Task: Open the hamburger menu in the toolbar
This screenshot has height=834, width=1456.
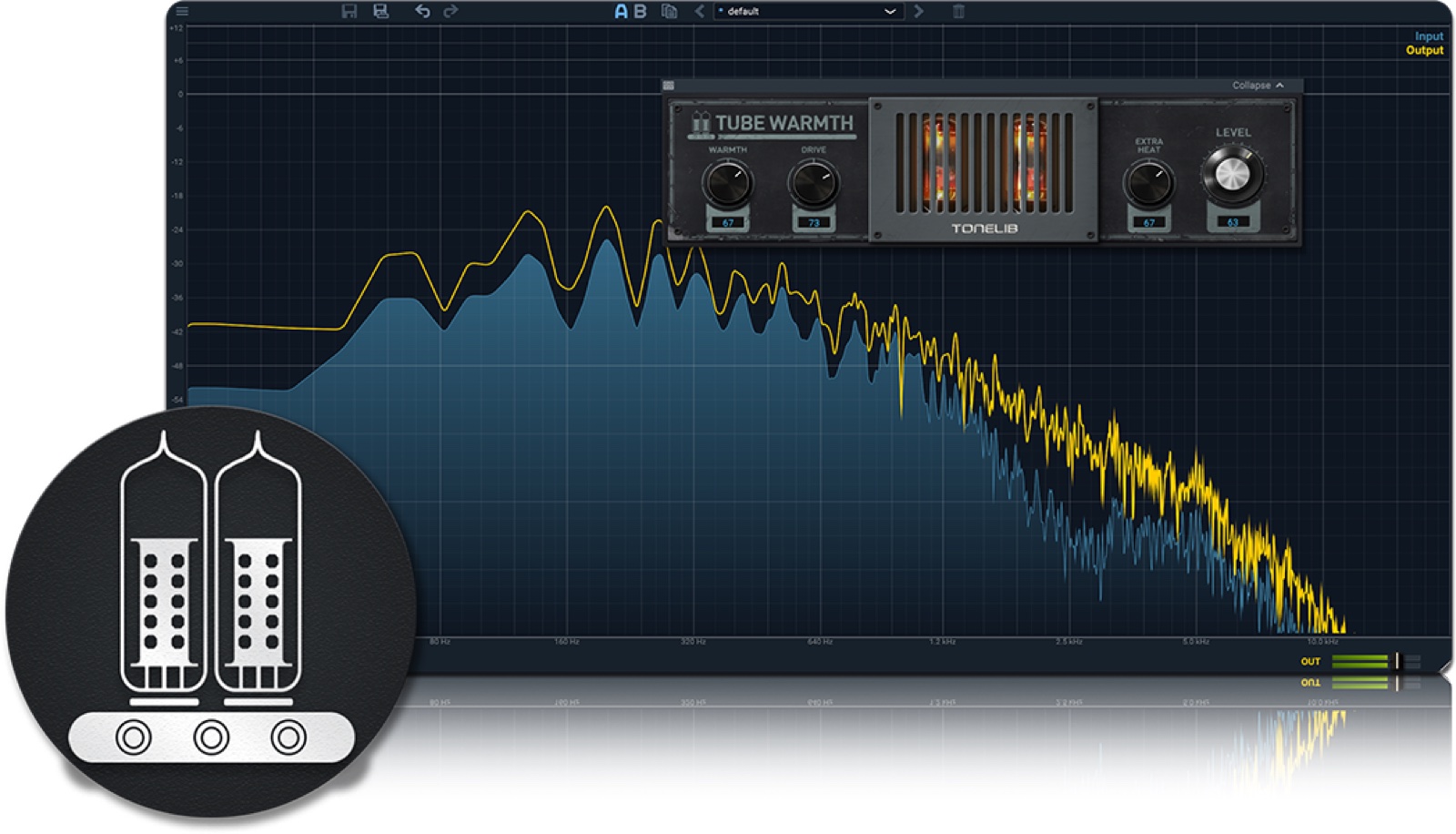Action: point(182,12)
